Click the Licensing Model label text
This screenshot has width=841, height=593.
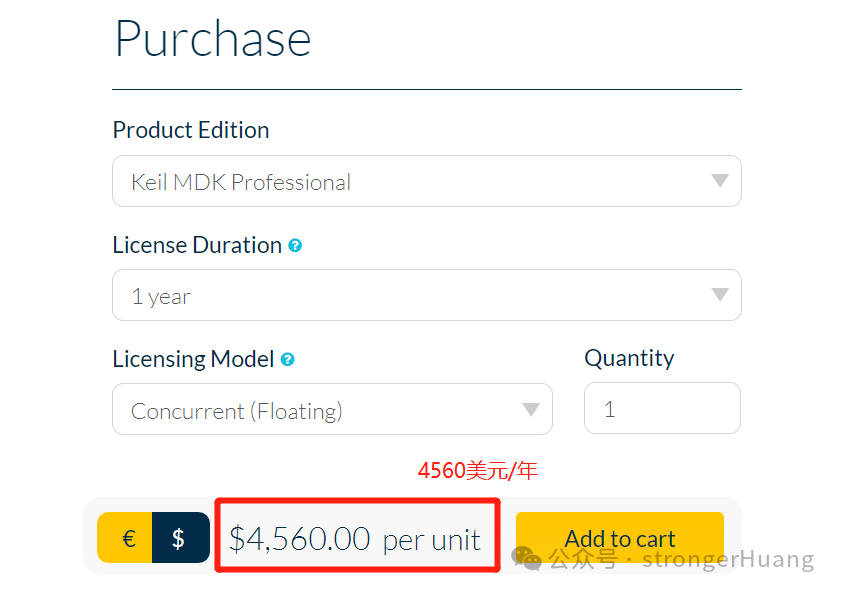(x=193, y=359)
